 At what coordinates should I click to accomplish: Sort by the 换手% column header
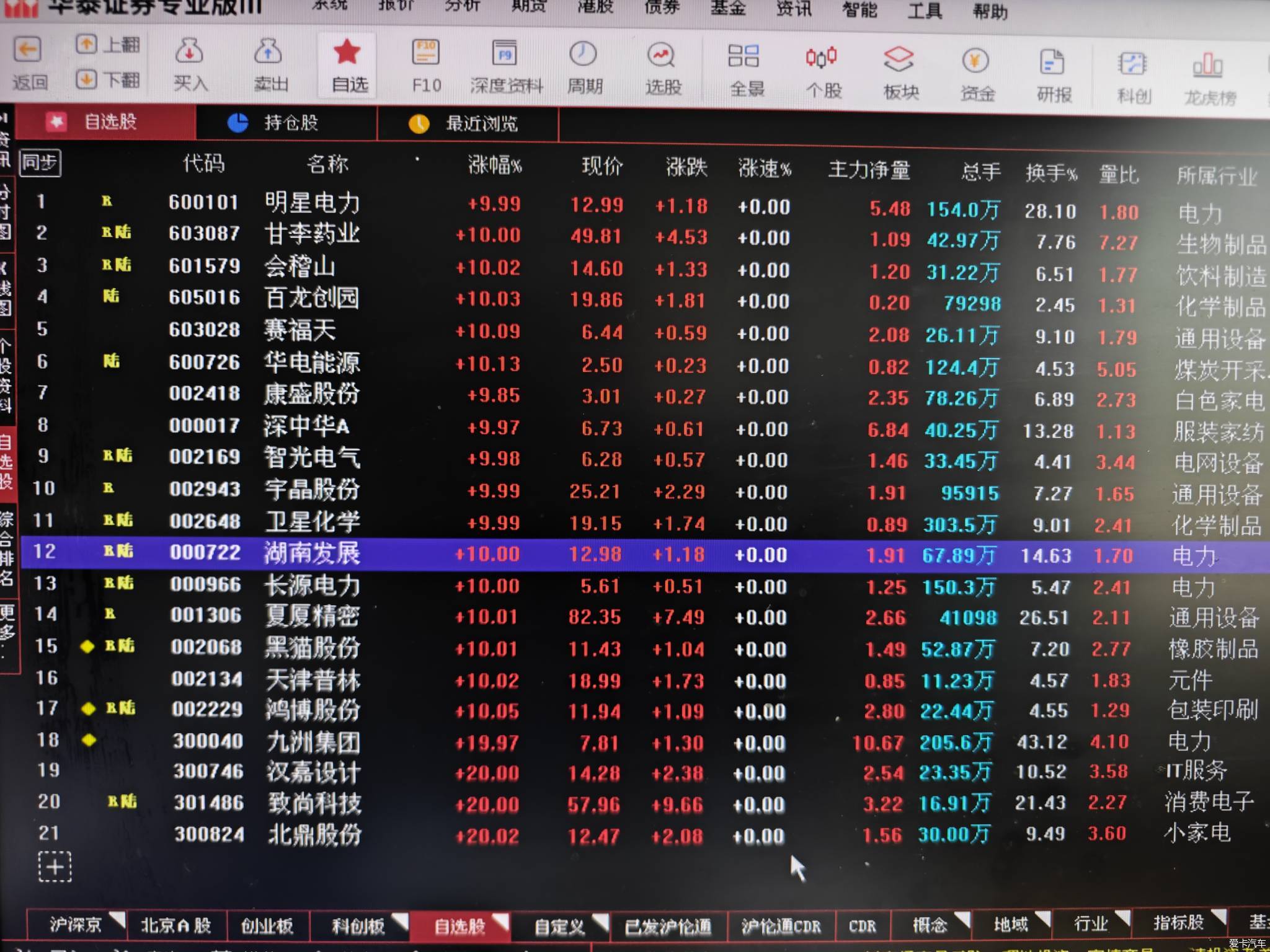(x=1050, y=173)
